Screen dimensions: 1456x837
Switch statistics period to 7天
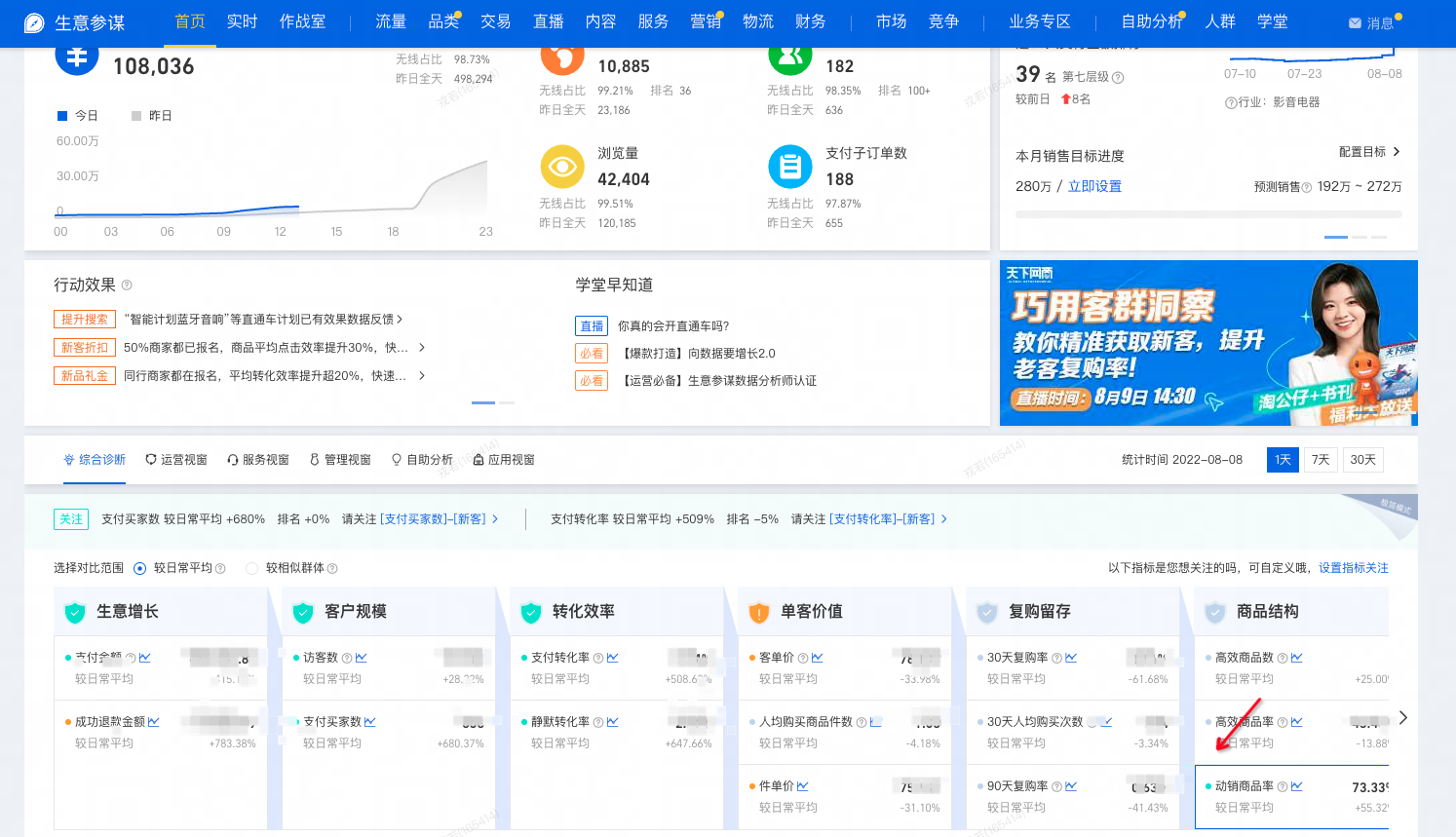[1321, 460]
